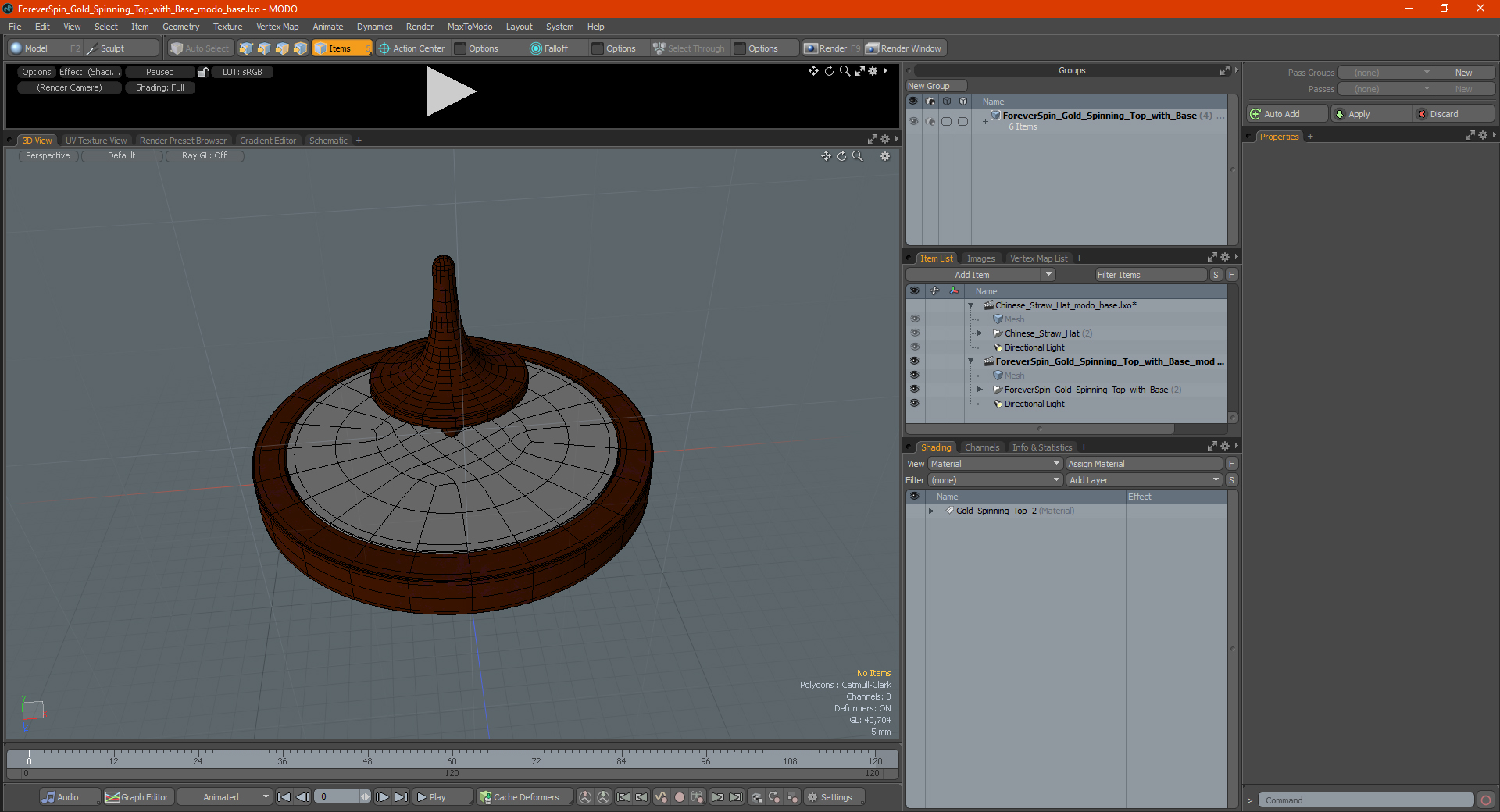The width and height of the screenshot is (1500, 812).
Task: Open Add Layer dropdown
Action: (1144, 480)
